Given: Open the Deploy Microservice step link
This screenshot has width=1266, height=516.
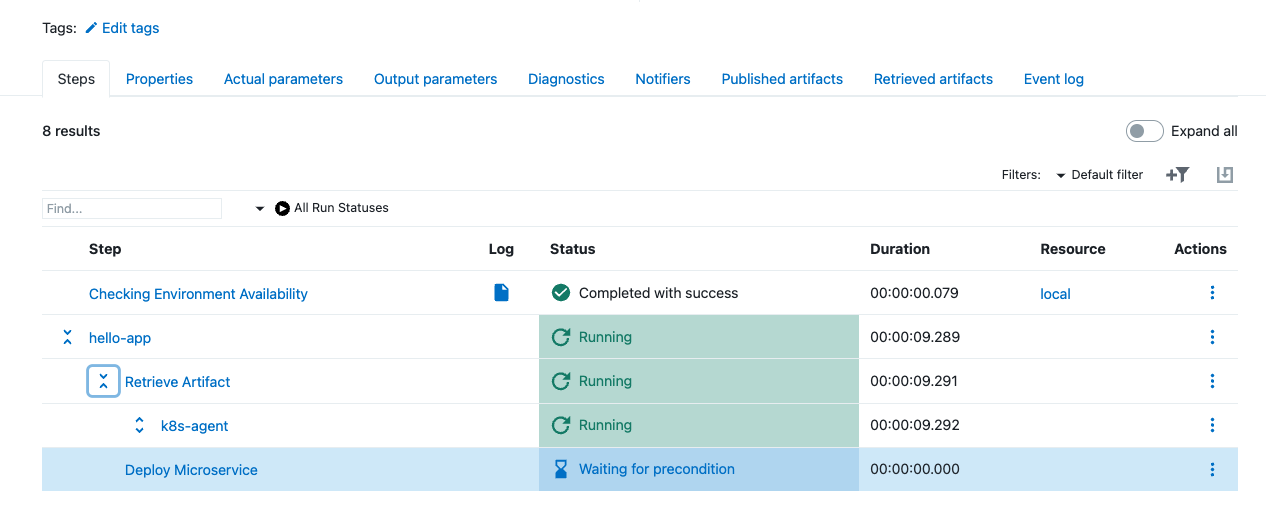Looking at the screenshot, I should coord(191,470).
